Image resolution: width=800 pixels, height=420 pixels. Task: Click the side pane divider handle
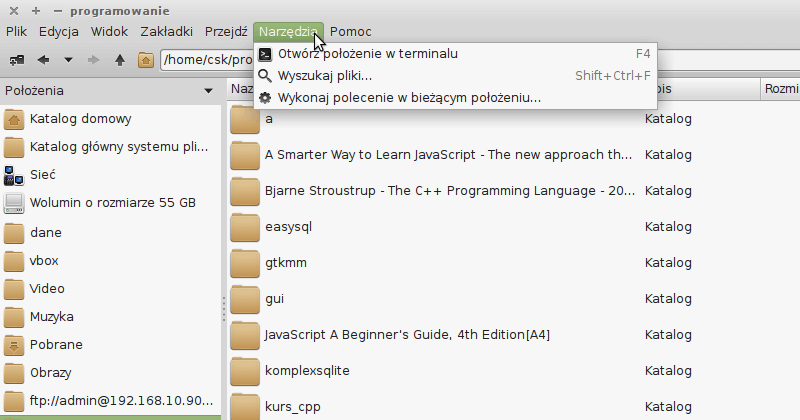223,309
